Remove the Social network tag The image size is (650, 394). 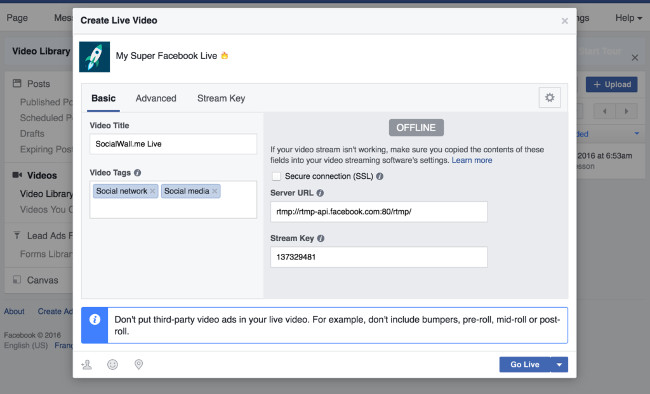(153, 191)
